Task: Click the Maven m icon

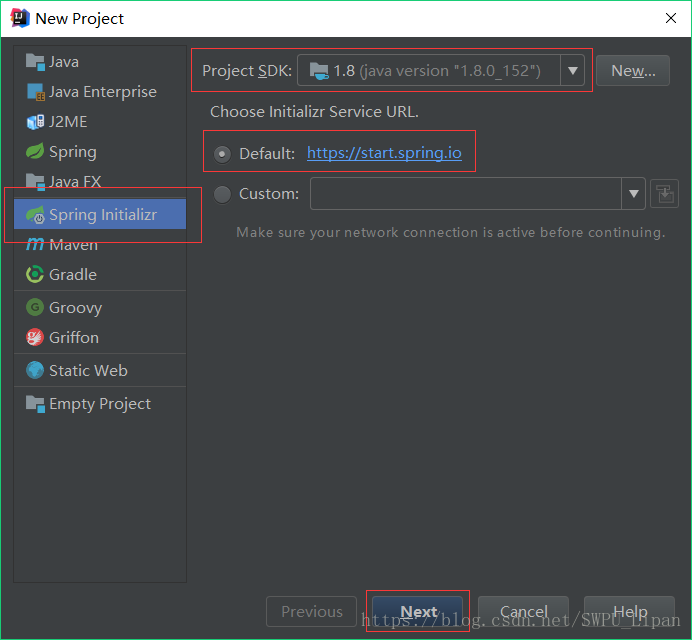Action: (35, 244)
